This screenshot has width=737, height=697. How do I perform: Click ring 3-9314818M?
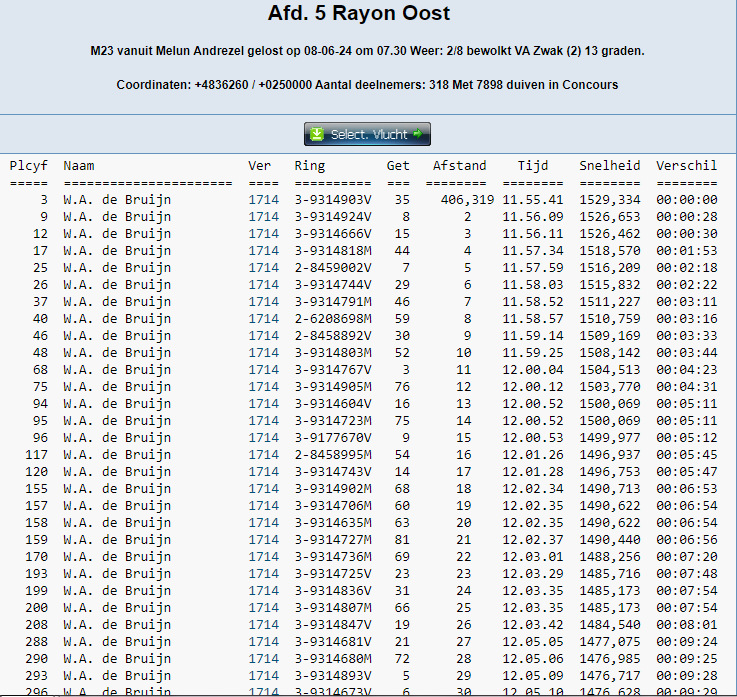click(x=333, y=250)
